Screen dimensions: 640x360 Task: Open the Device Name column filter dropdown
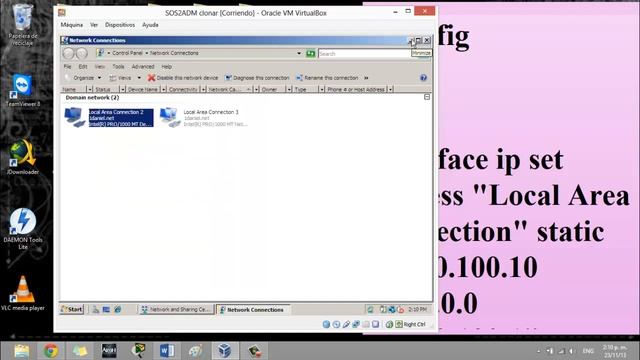tap(164, 89)
